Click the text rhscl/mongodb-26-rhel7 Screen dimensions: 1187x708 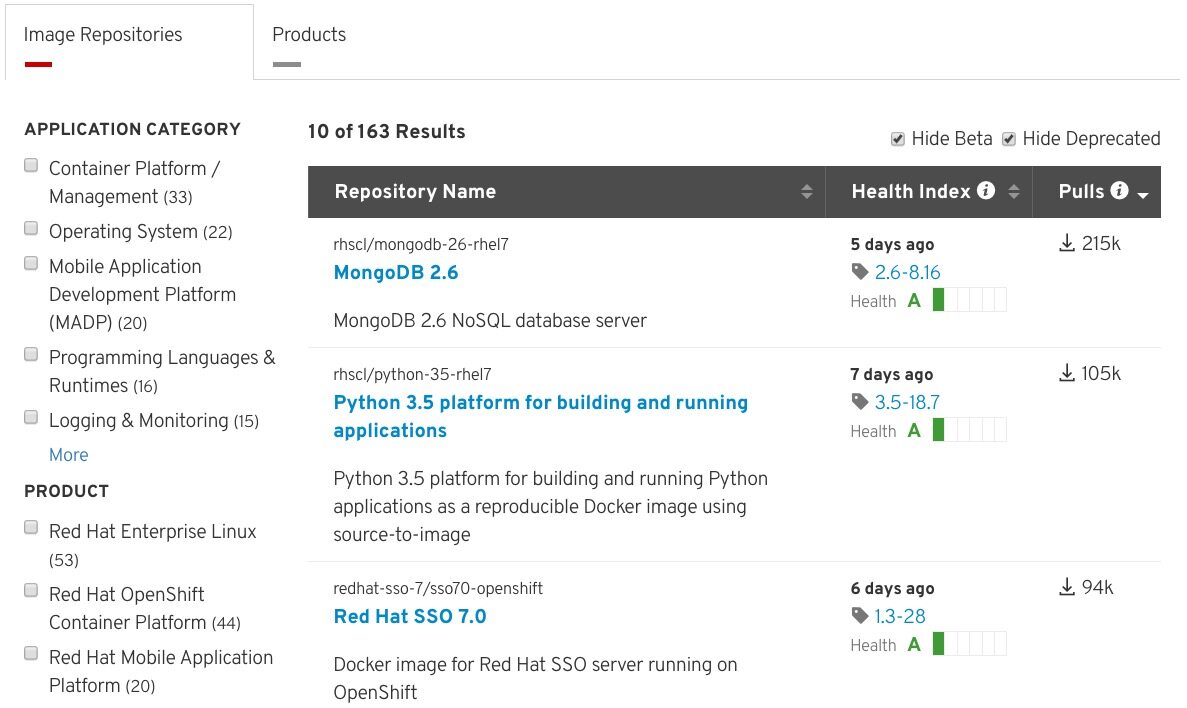(x=421, y=244)
